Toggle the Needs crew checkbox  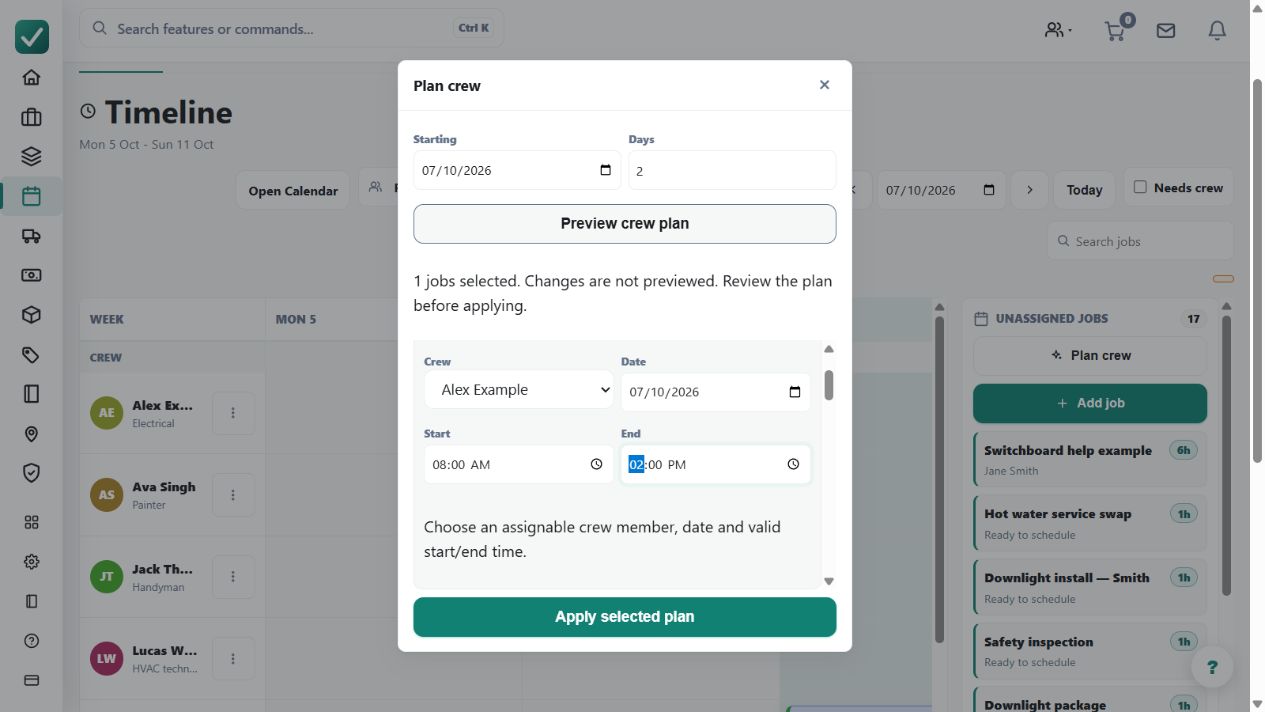point(1140,187)
